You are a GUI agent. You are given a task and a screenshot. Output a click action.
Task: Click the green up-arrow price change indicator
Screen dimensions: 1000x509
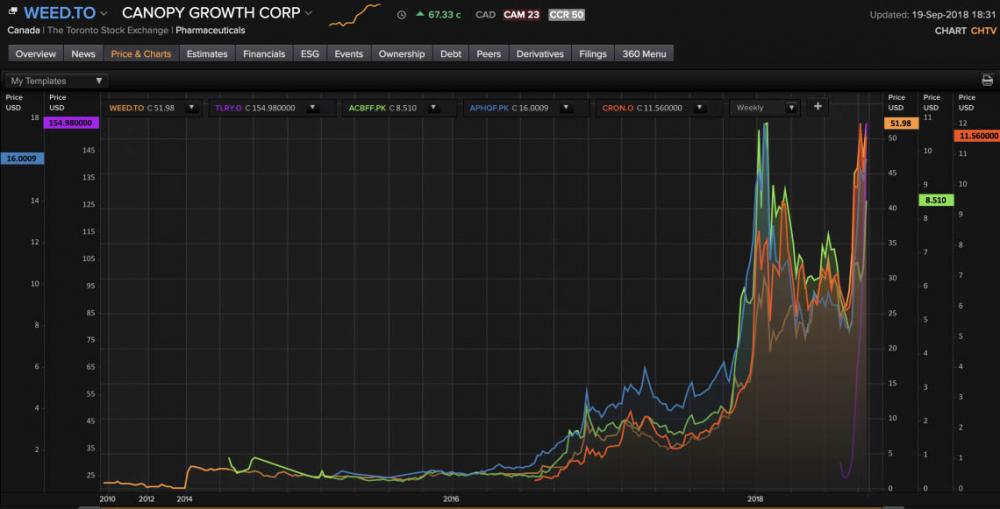(420, 14)
